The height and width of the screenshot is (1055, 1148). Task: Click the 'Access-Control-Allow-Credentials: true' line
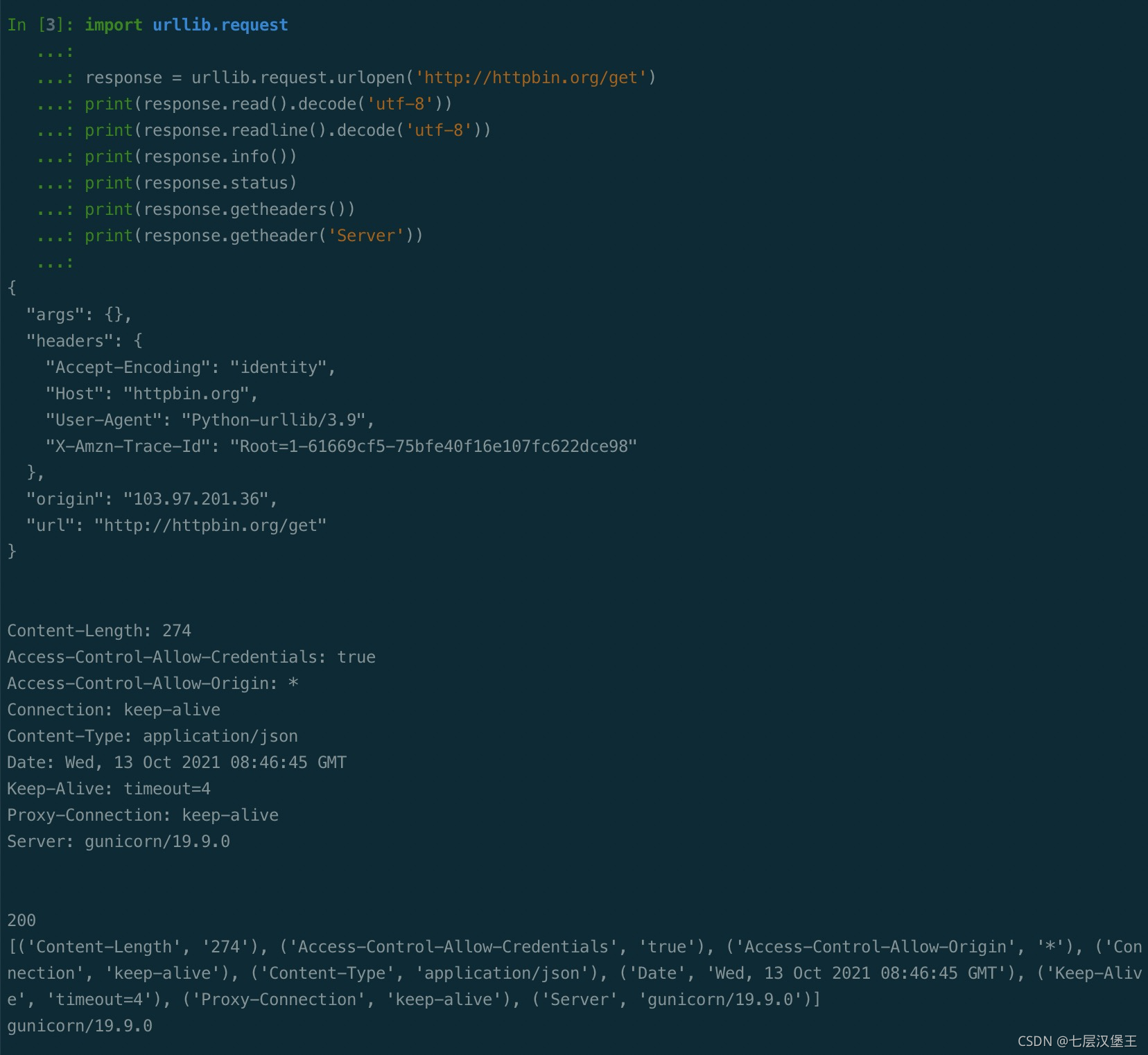[x=191, y=657]
